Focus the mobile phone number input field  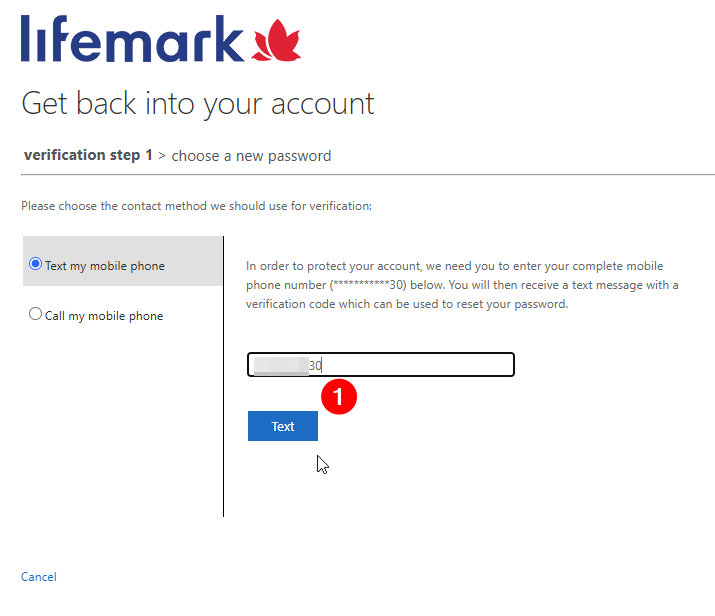[381, 365]
